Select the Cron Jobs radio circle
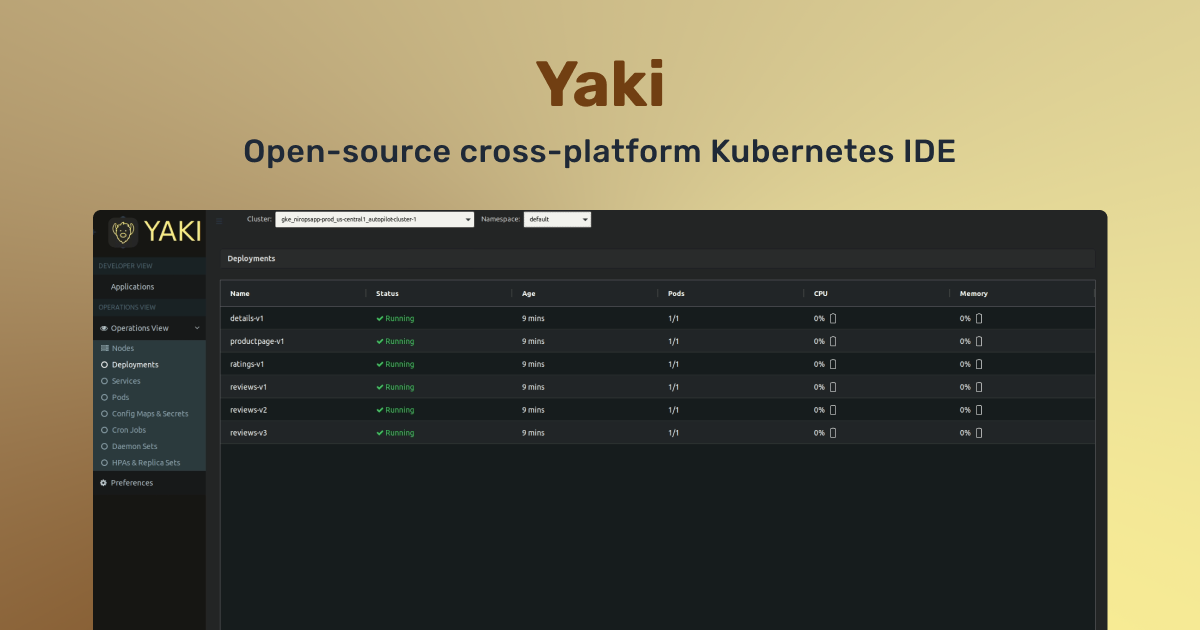This screenshot has height=630, width=1200. tap(104, 429)
